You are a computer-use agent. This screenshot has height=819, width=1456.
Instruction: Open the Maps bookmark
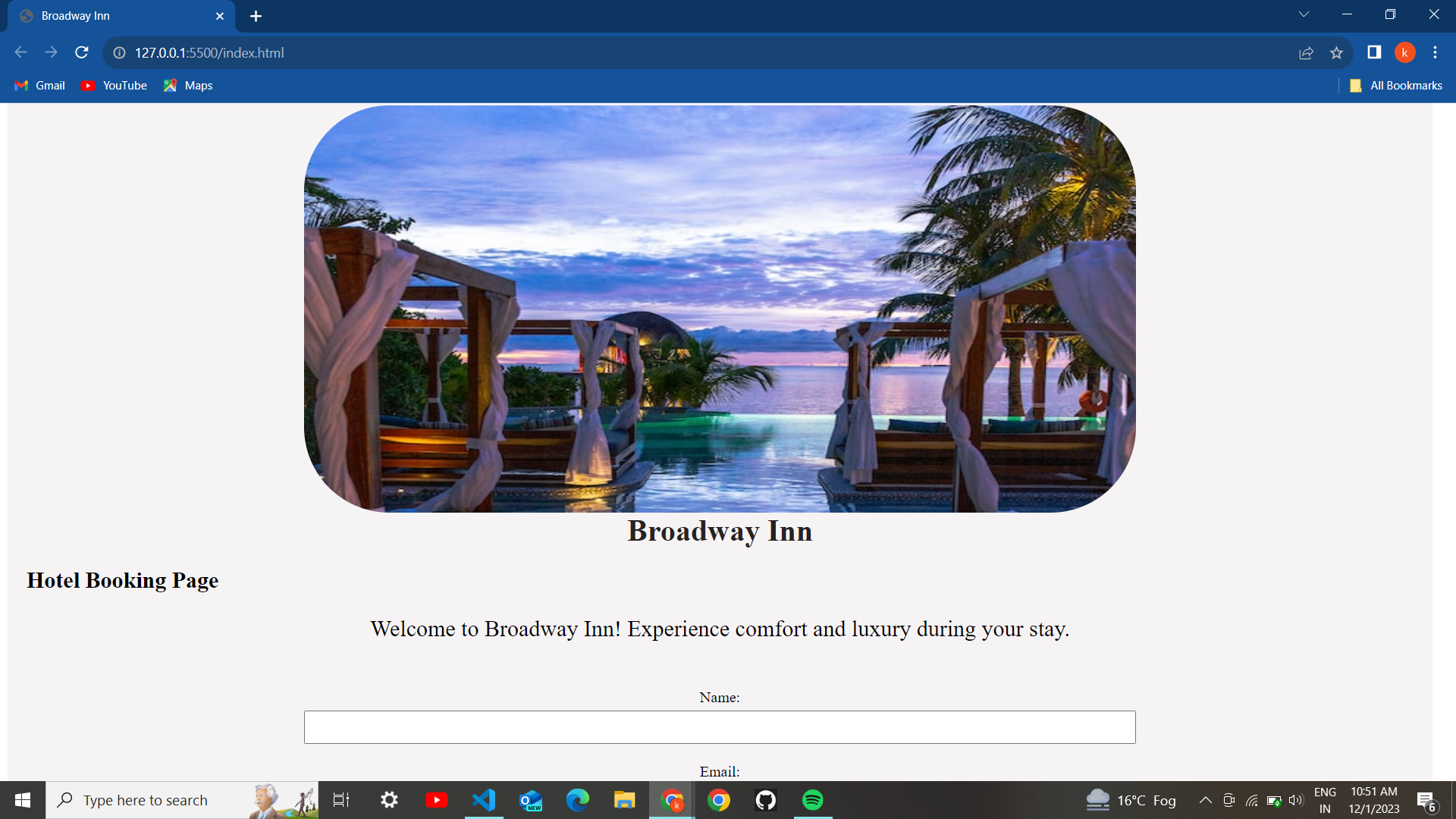pyautogui.click(x=188, y=86)
